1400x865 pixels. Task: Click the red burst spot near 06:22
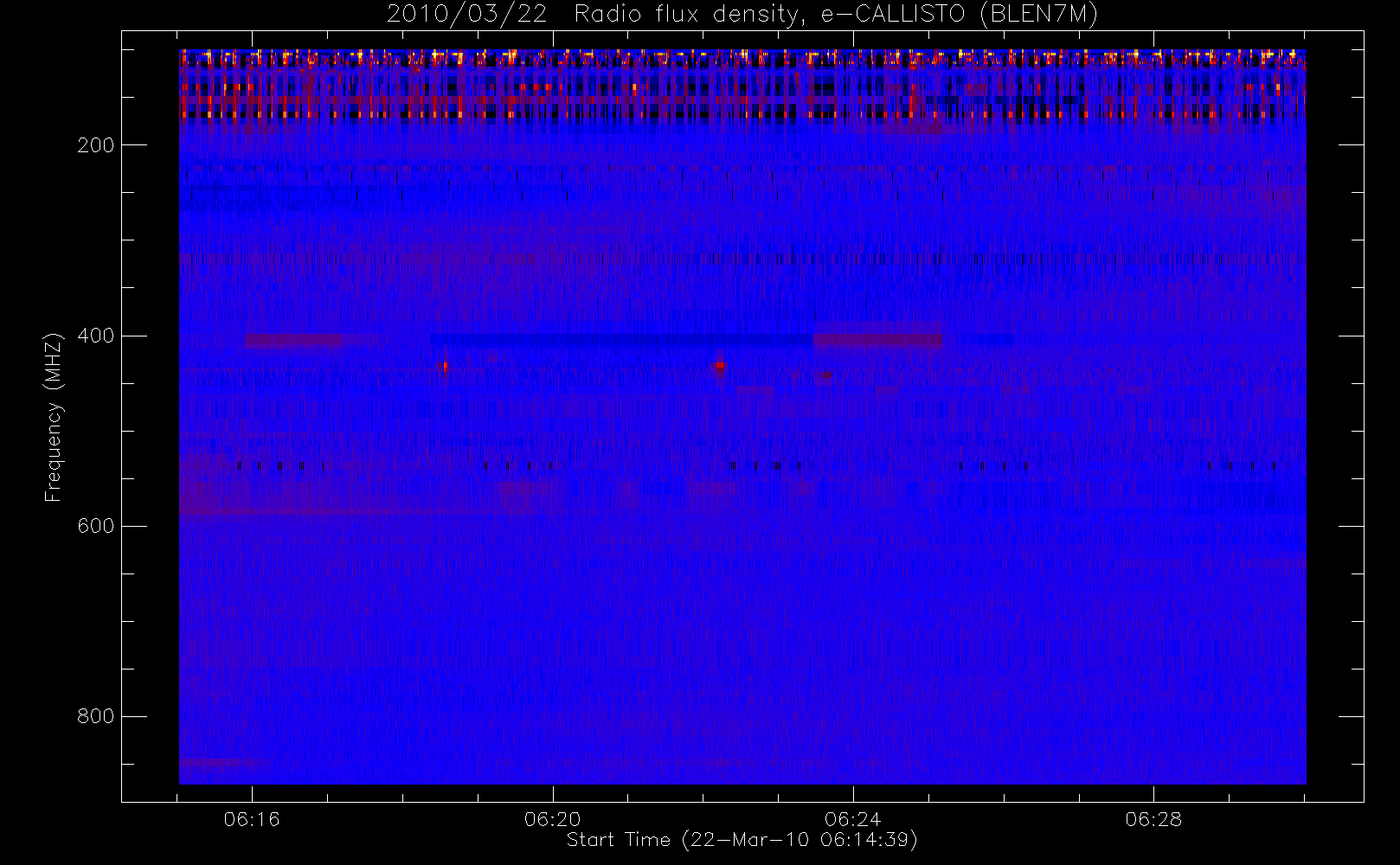point(719,367)
